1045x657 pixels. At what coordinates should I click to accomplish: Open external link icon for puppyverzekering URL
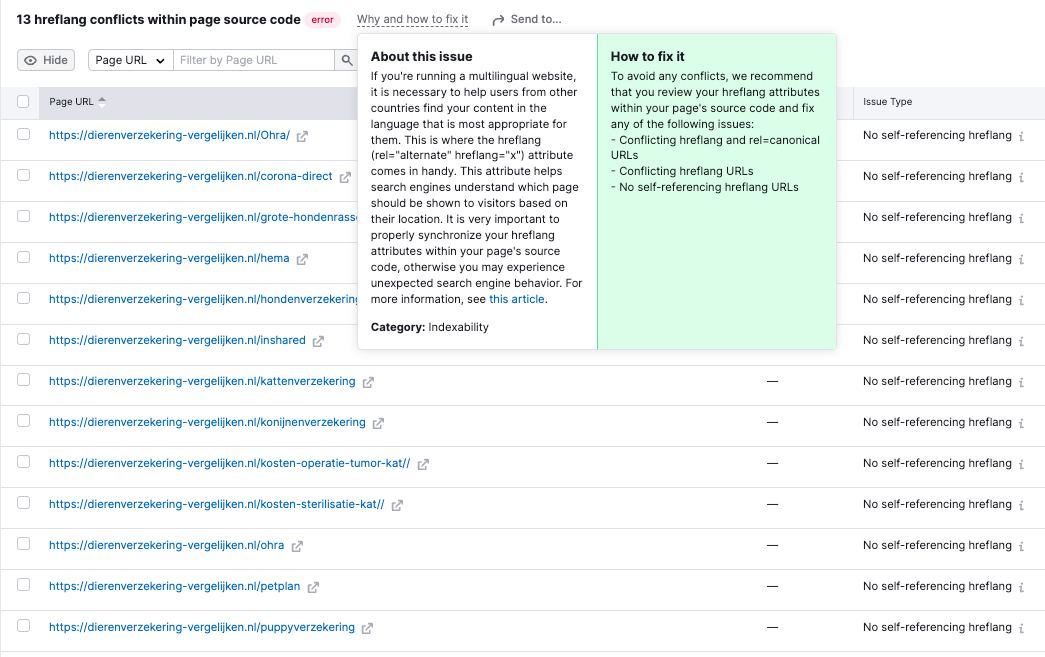[x=367, y=628]
